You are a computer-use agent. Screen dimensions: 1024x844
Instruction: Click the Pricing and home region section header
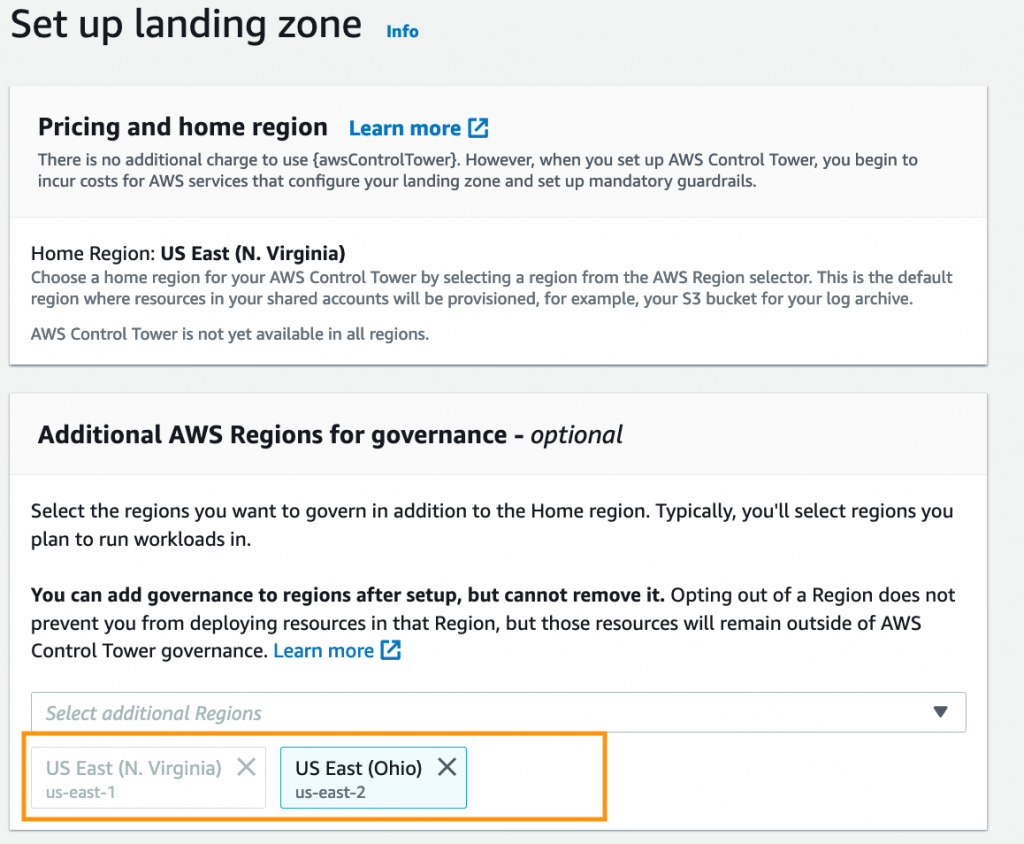tap(183, 127)
